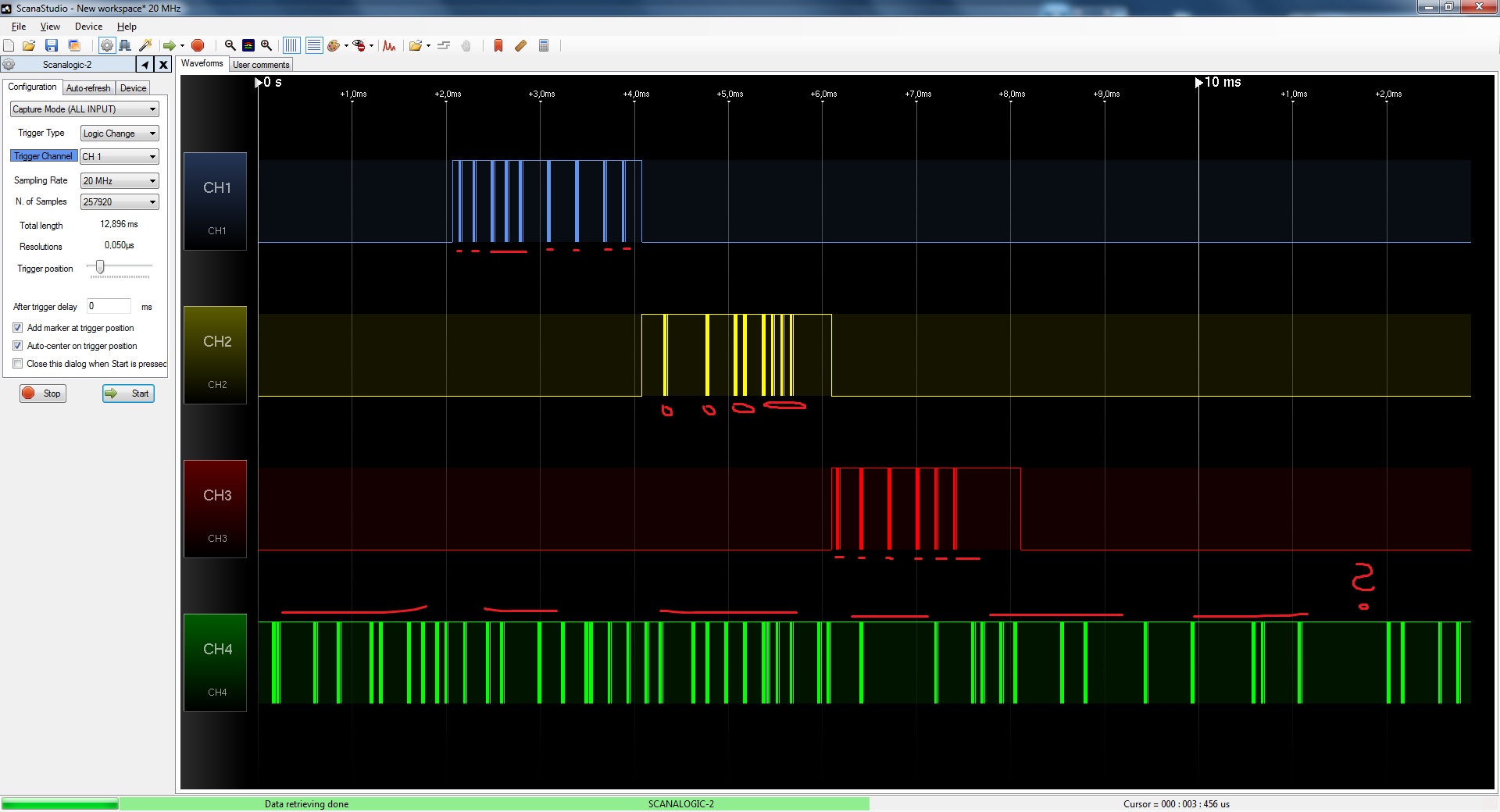The width and height of the screenshot is (1500, 812).
Task: Zoom out with the minus magnifier icon
Action: tap(230, 45)
